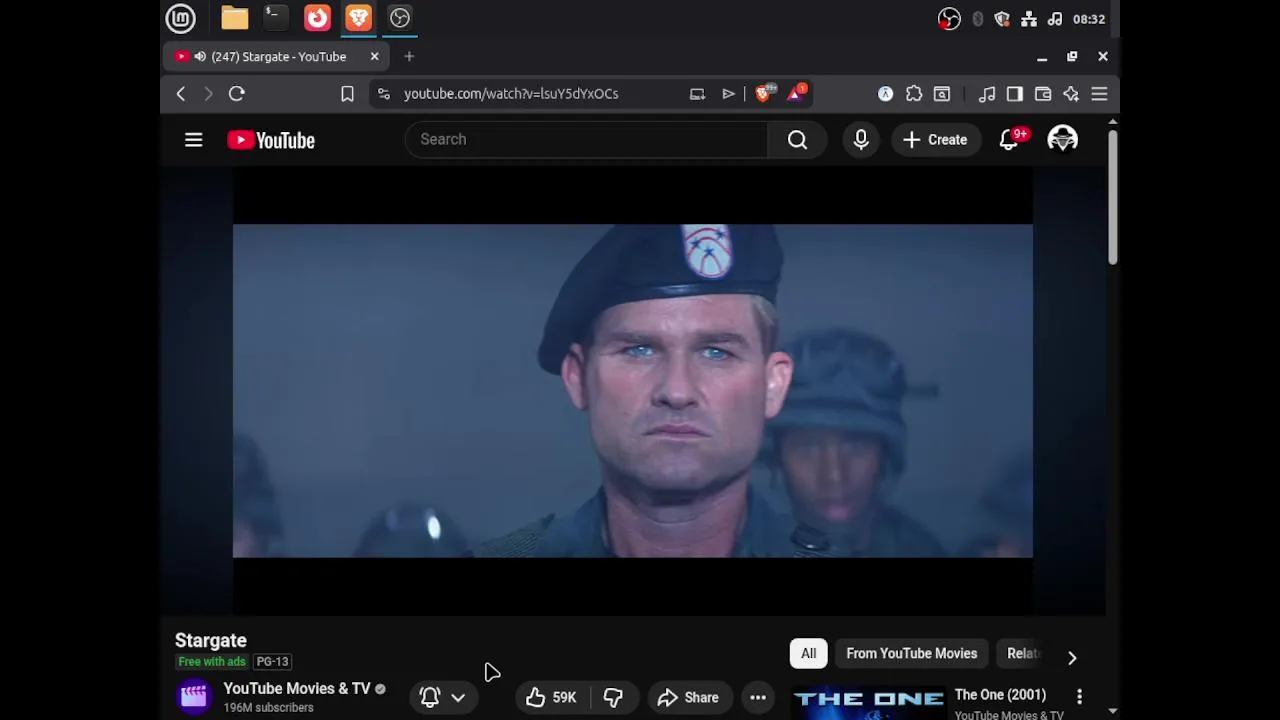View site information next to the URL
Screen dimensions: 1280x720
384,93
